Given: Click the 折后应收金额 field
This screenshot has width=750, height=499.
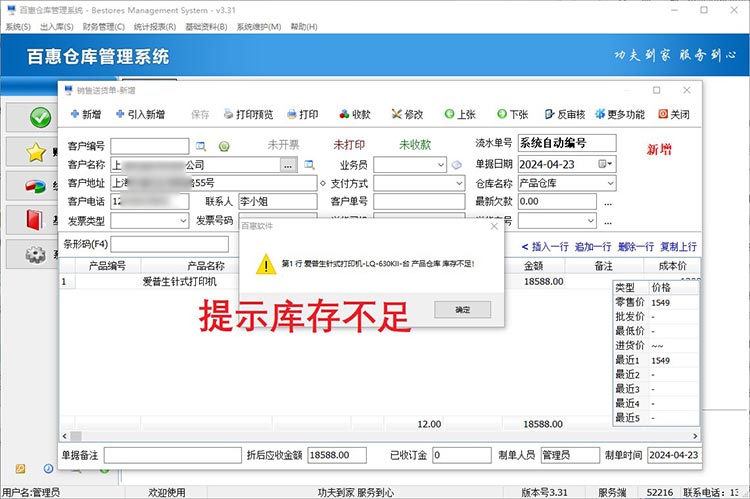Looking at the screenshot, I should (x=337, y=455).
